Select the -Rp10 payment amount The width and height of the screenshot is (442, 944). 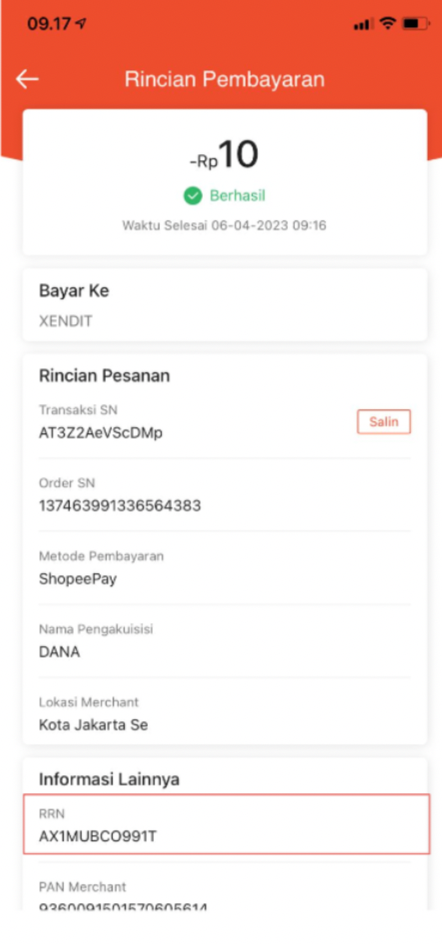click(x=224, y=155)
